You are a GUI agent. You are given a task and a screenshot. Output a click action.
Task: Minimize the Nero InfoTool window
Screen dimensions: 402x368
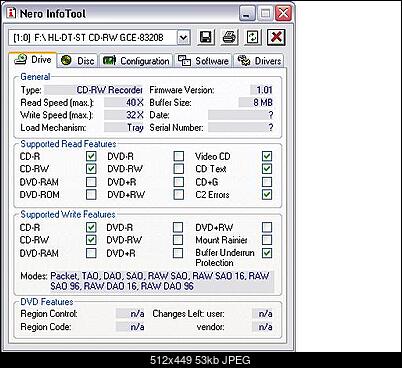pyautogui.click(x=247, y=14)
